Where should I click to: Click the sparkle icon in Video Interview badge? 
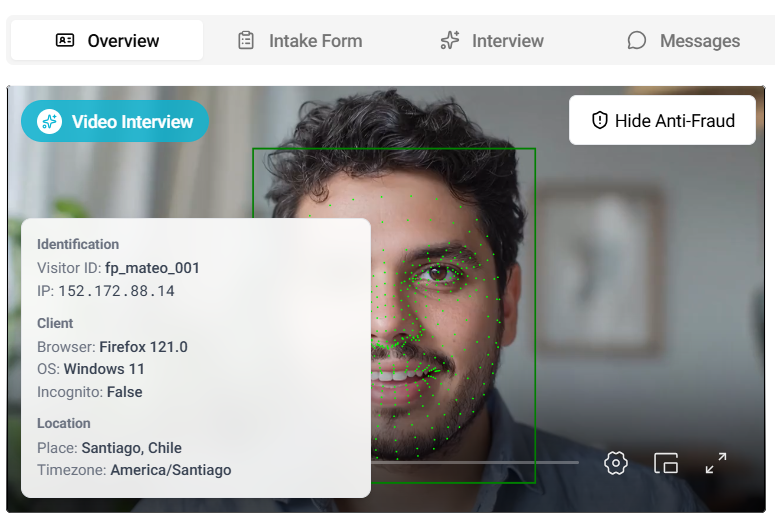[x=49, y=122]
